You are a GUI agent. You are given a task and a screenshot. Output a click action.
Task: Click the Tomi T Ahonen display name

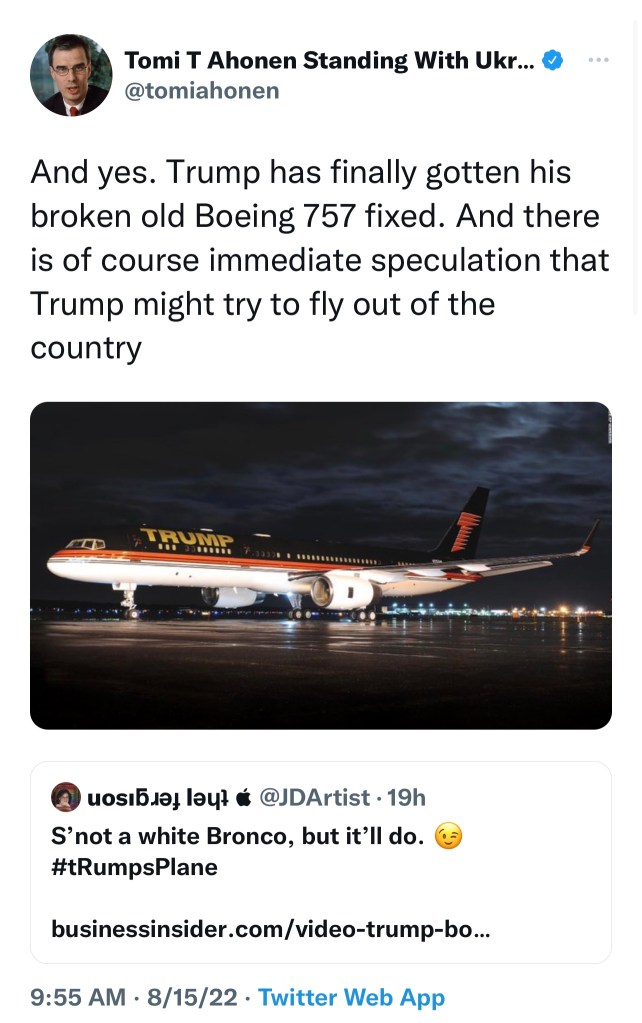[329, 60]
